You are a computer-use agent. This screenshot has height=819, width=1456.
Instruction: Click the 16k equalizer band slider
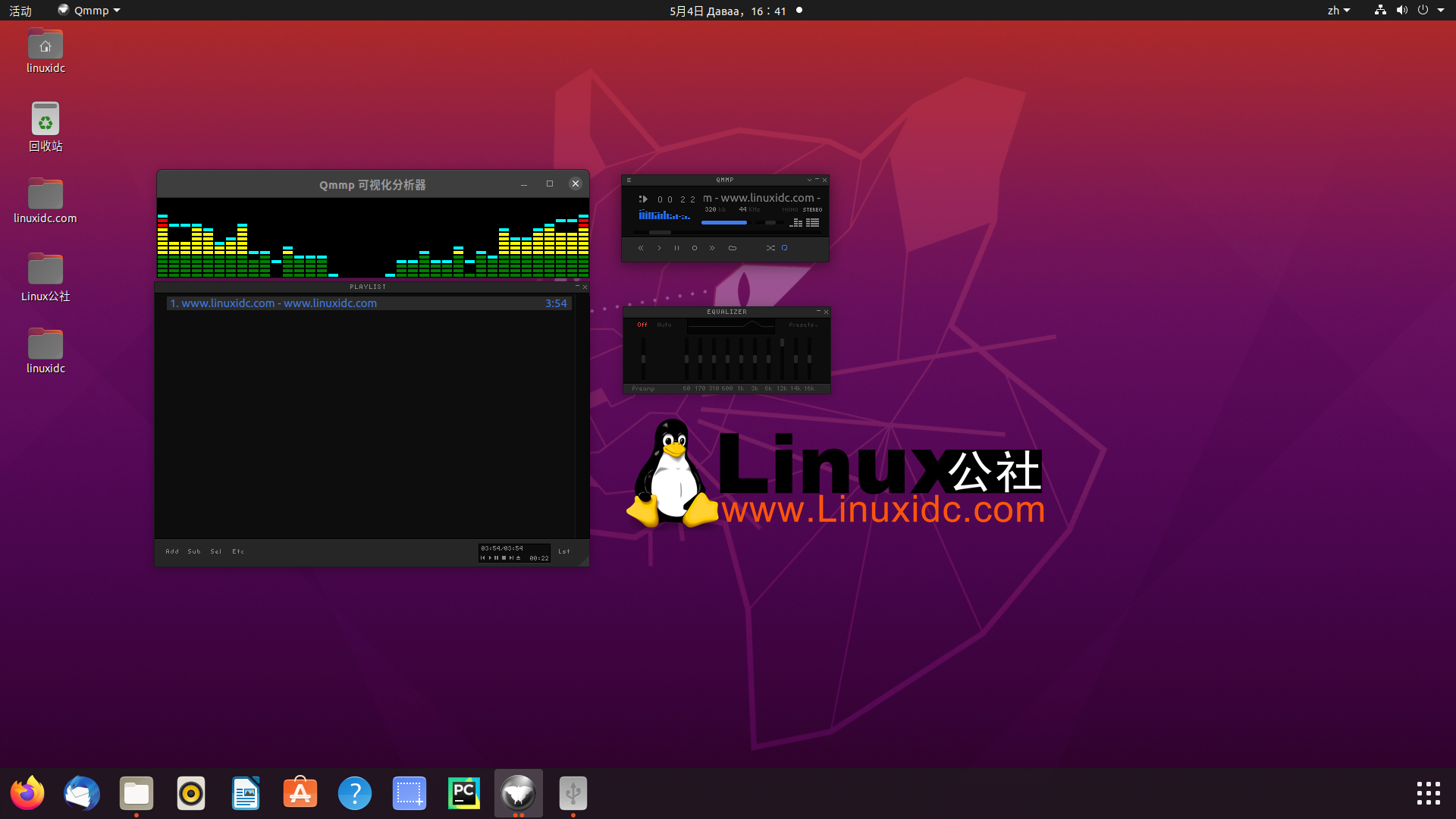(809, 359)
